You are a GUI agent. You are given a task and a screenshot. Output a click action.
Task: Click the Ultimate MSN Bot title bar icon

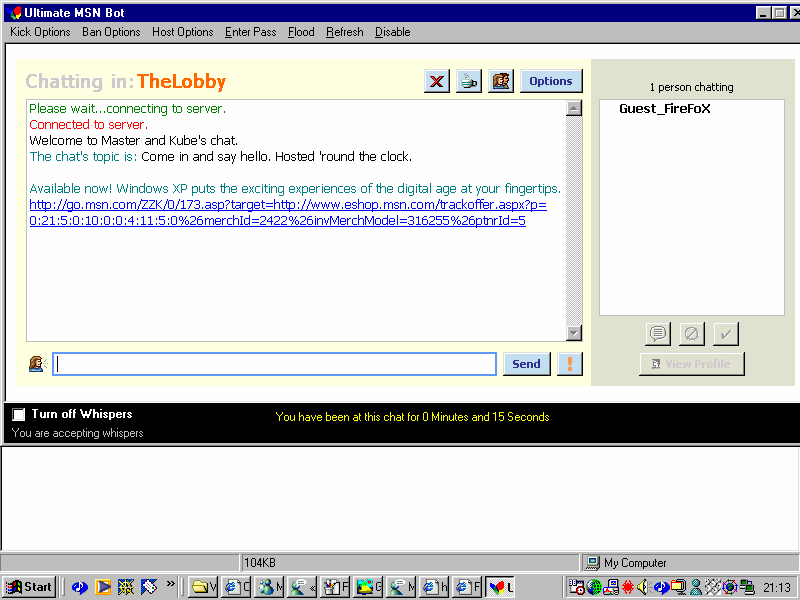tap(16, 13)
